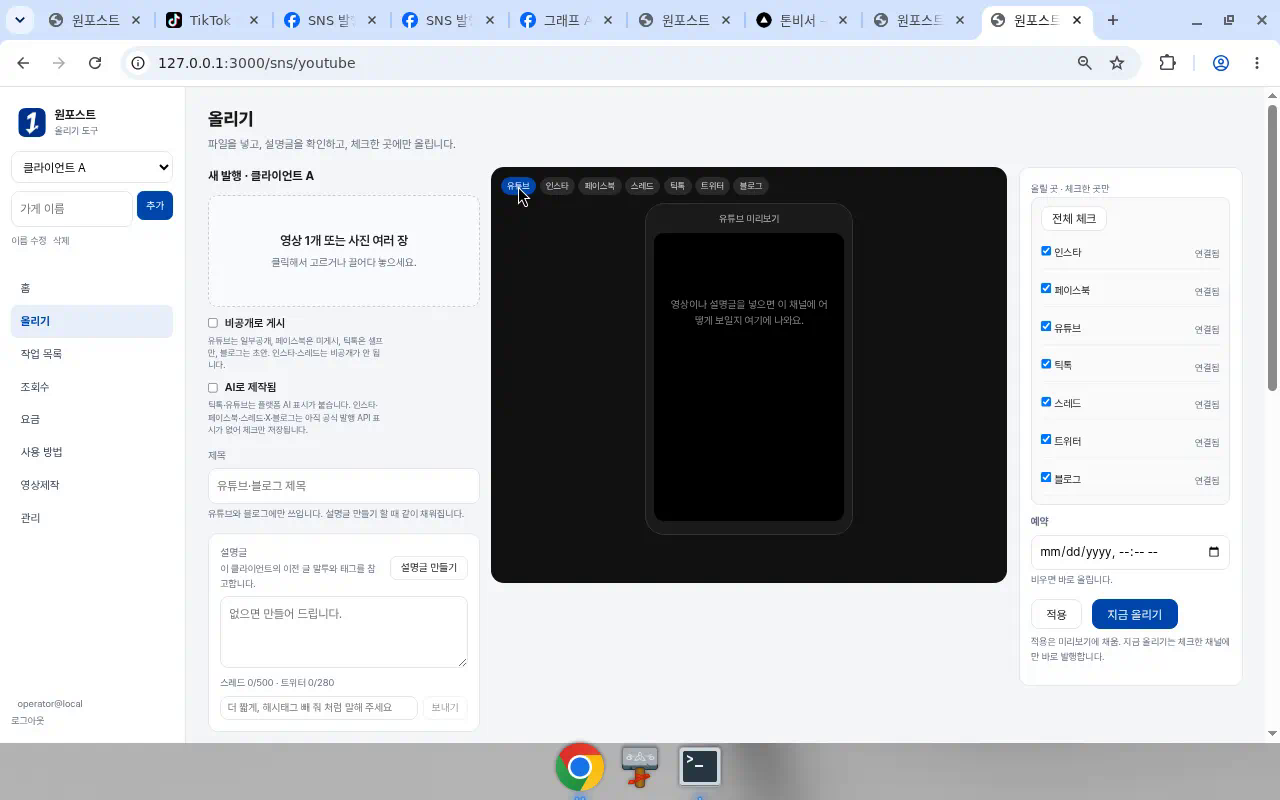Open 조회수 in the sidebar
1280x800 pixels.
pos(92,387)
